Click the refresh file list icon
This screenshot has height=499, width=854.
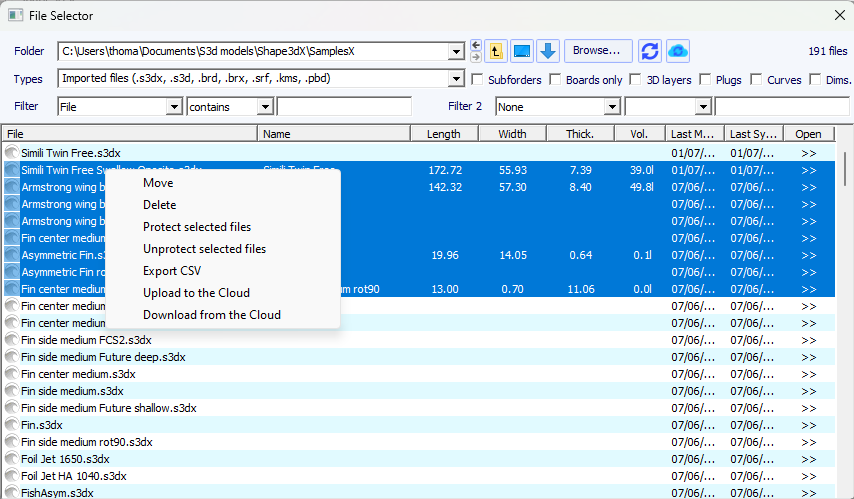point(650,50)
